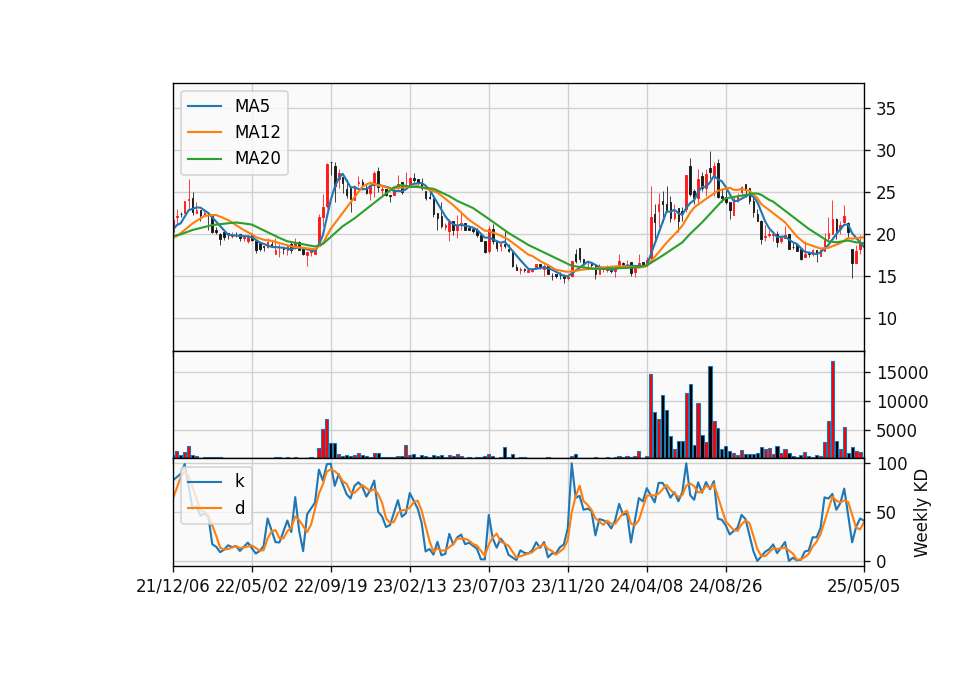The height and width of the screenshot is (690, 960).
Task: Click the x-axis date 23/11/20
Action: pos(568,586)
